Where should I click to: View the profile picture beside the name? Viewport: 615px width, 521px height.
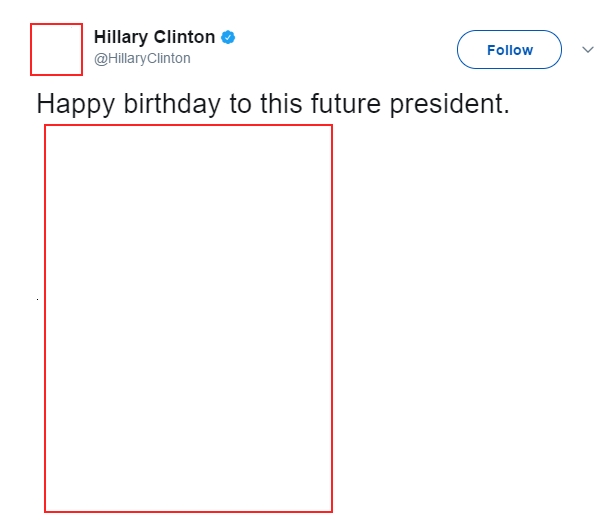pyautogui.click(x=56, y=49)
